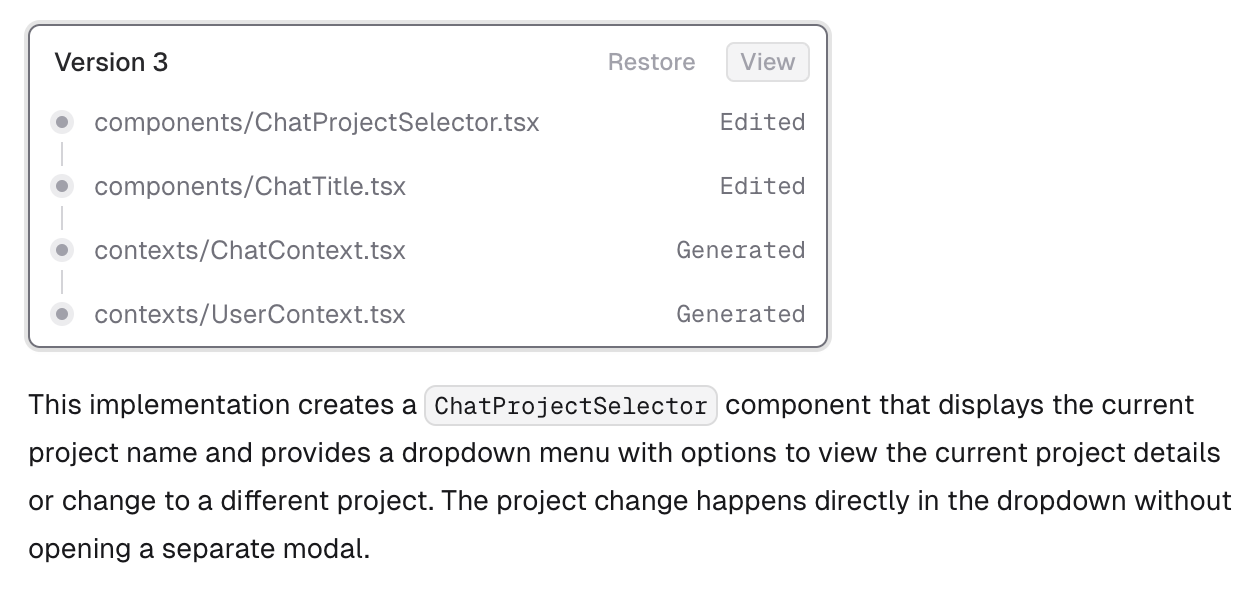Choose contexts/UserContext.tsx from the list
The image size is (1248, 594).
click(249, 314)
